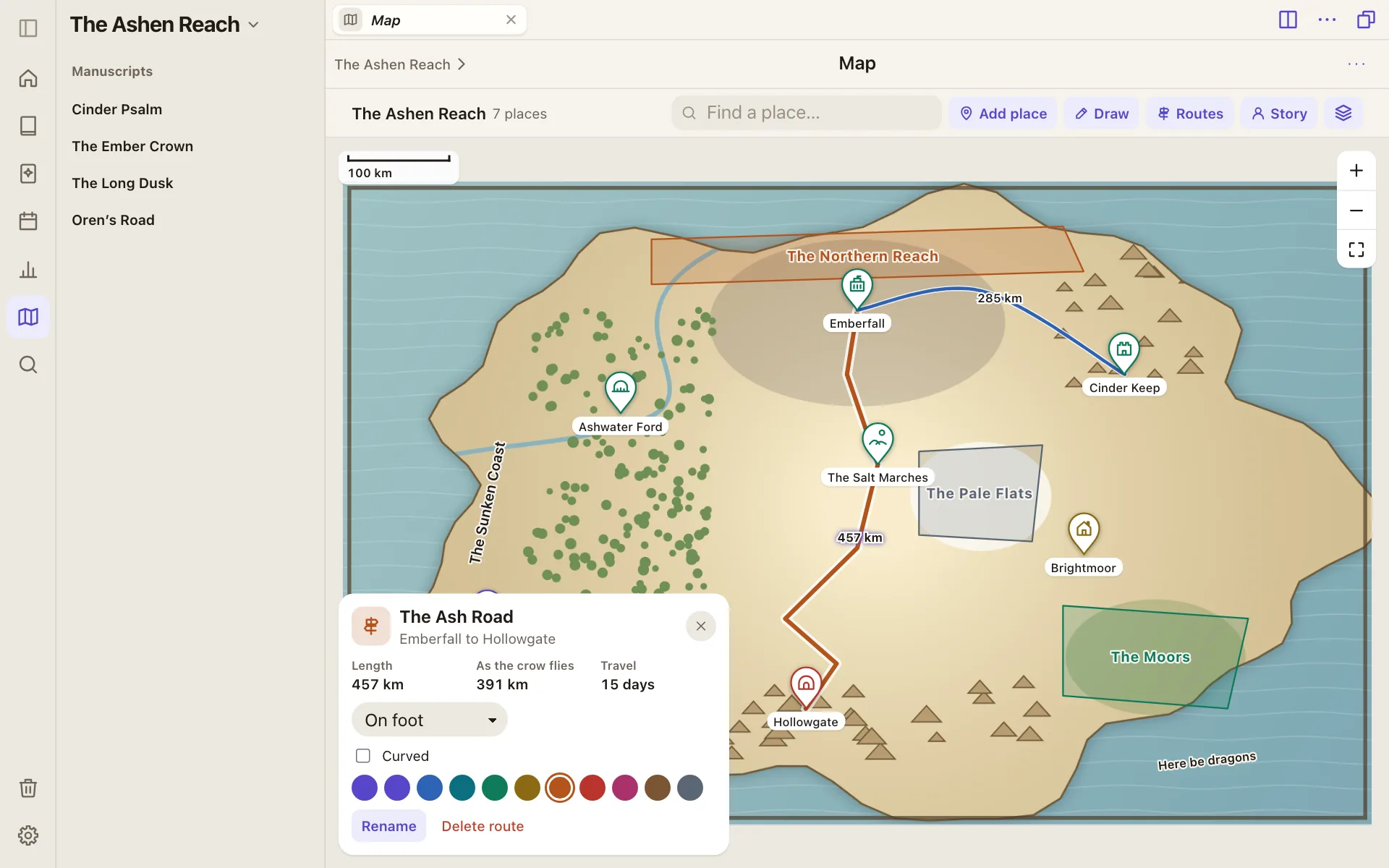This screenshot has width=1389, height=868.
Task: Open The Long Dusk manuscript
Action: coord(122,183)
